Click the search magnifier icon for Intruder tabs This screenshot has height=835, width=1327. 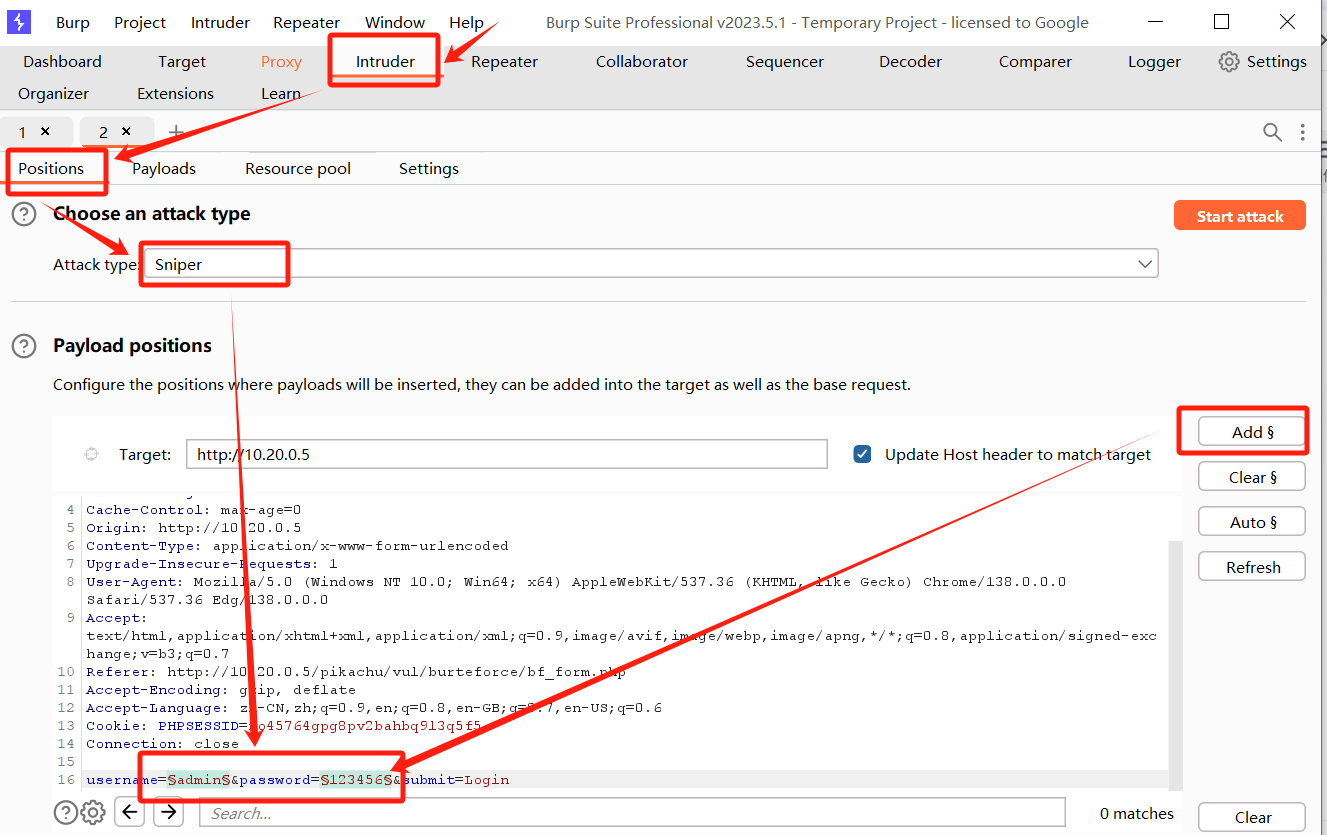1272,132
